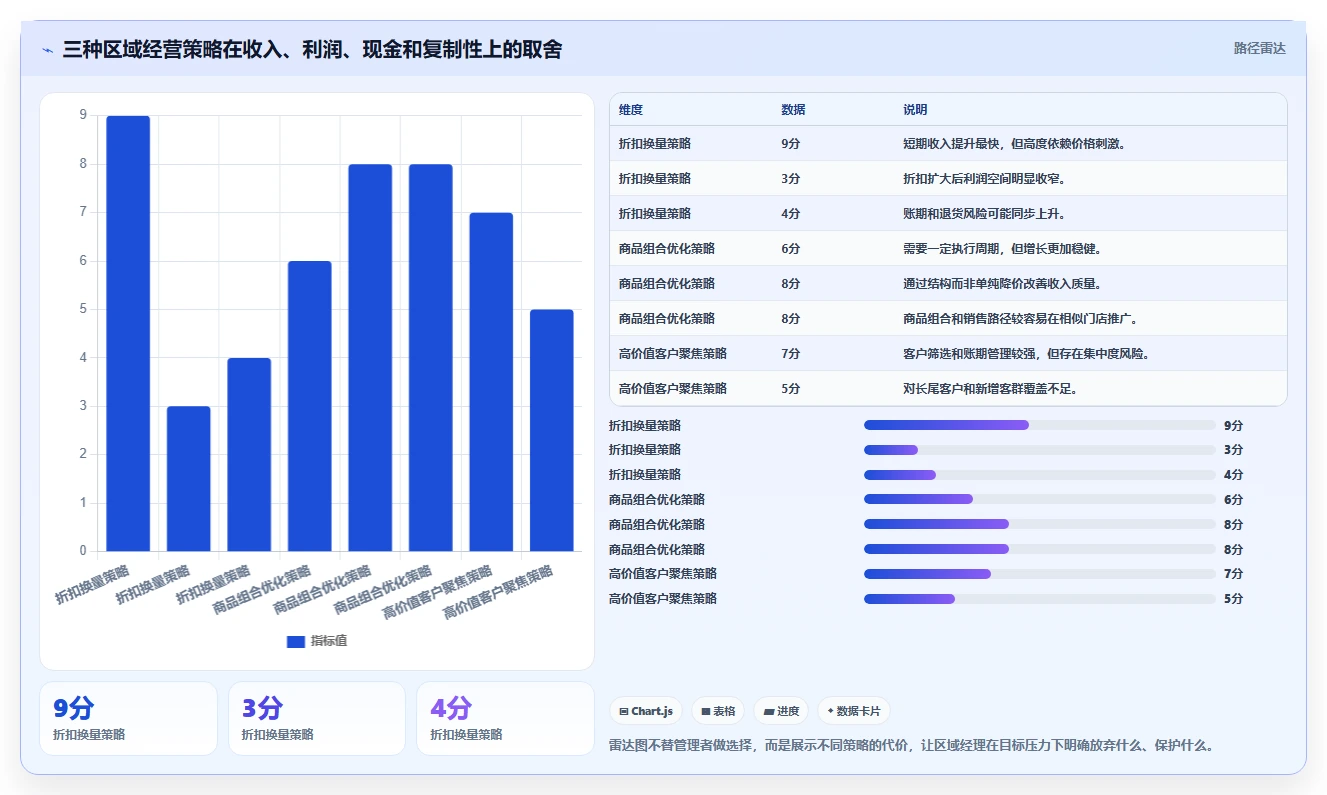Click the footer note starting 雷达图不替管理者做选择
This screenshot has width=1327, height=795.
point(912,746)
